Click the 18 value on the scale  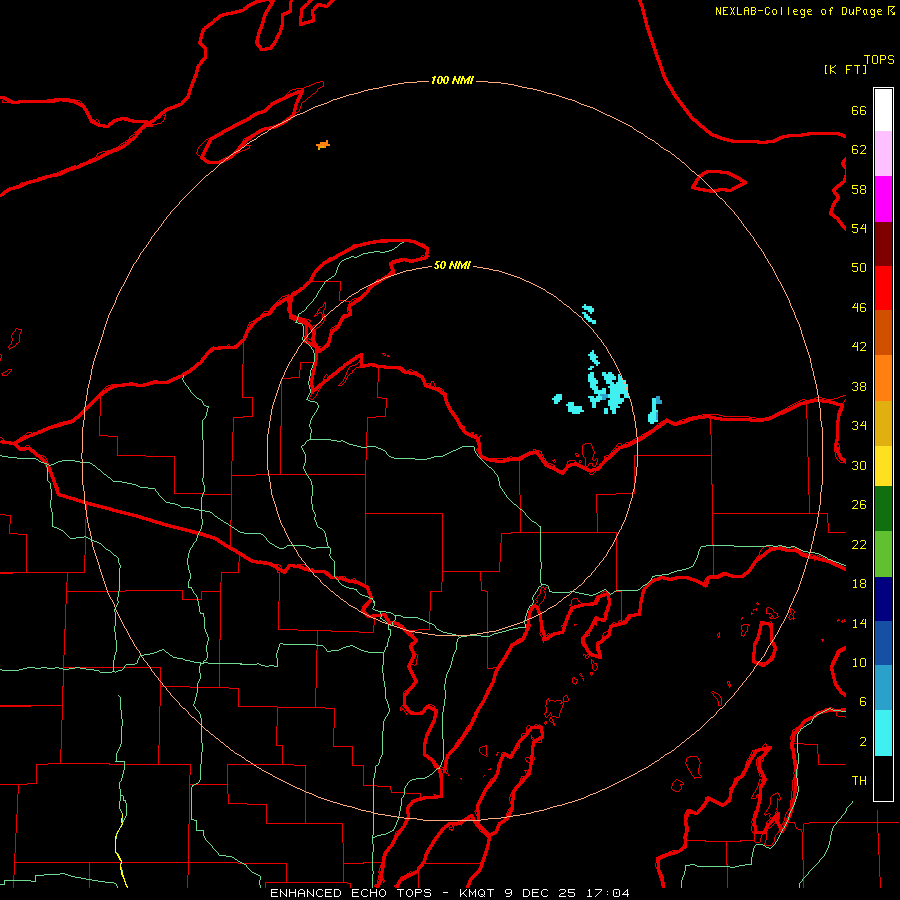pyautogui.click(x=859, y=584)
